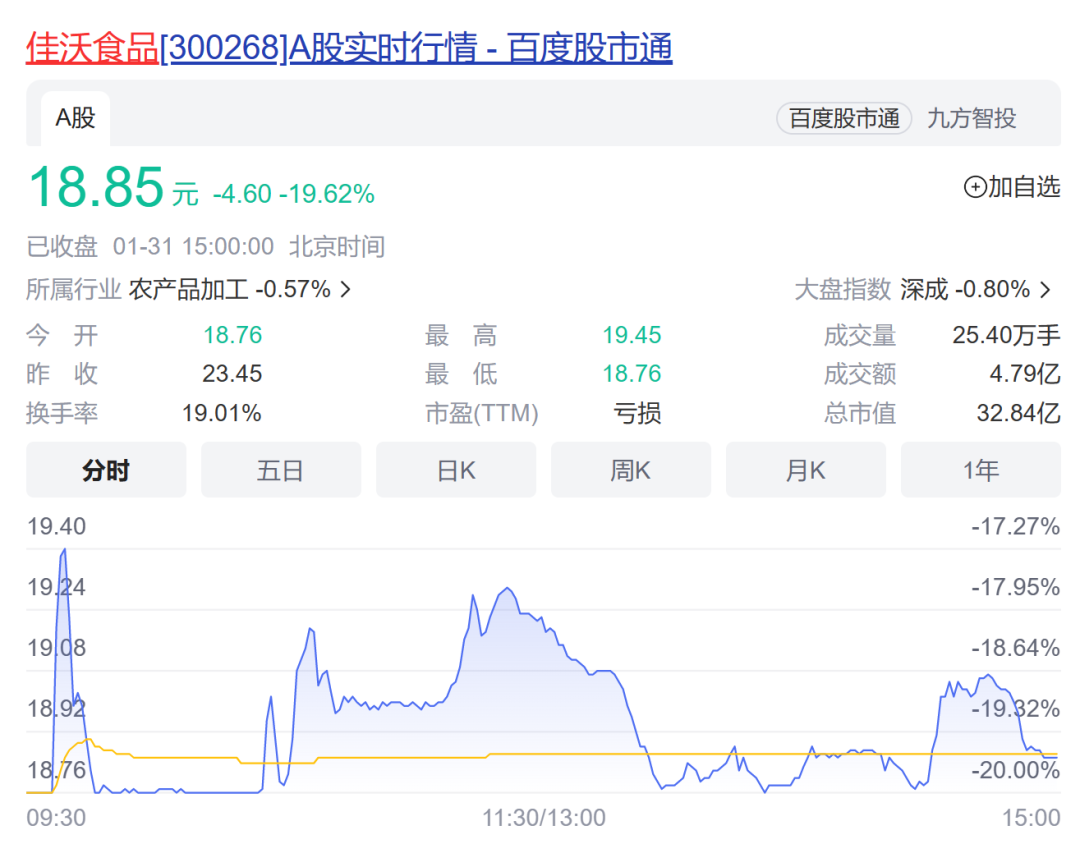1080x844 pixels.
Task: Click the -4.60 price change value
Action: (x=242, y=194)
